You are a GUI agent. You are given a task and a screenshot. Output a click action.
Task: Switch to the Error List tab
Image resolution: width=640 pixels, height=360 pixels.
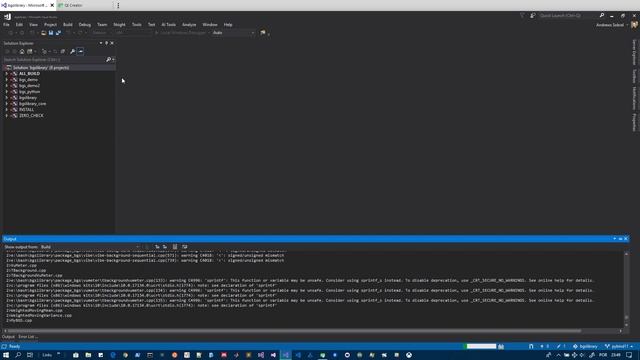pyautogui.click(x=28, y=337)
